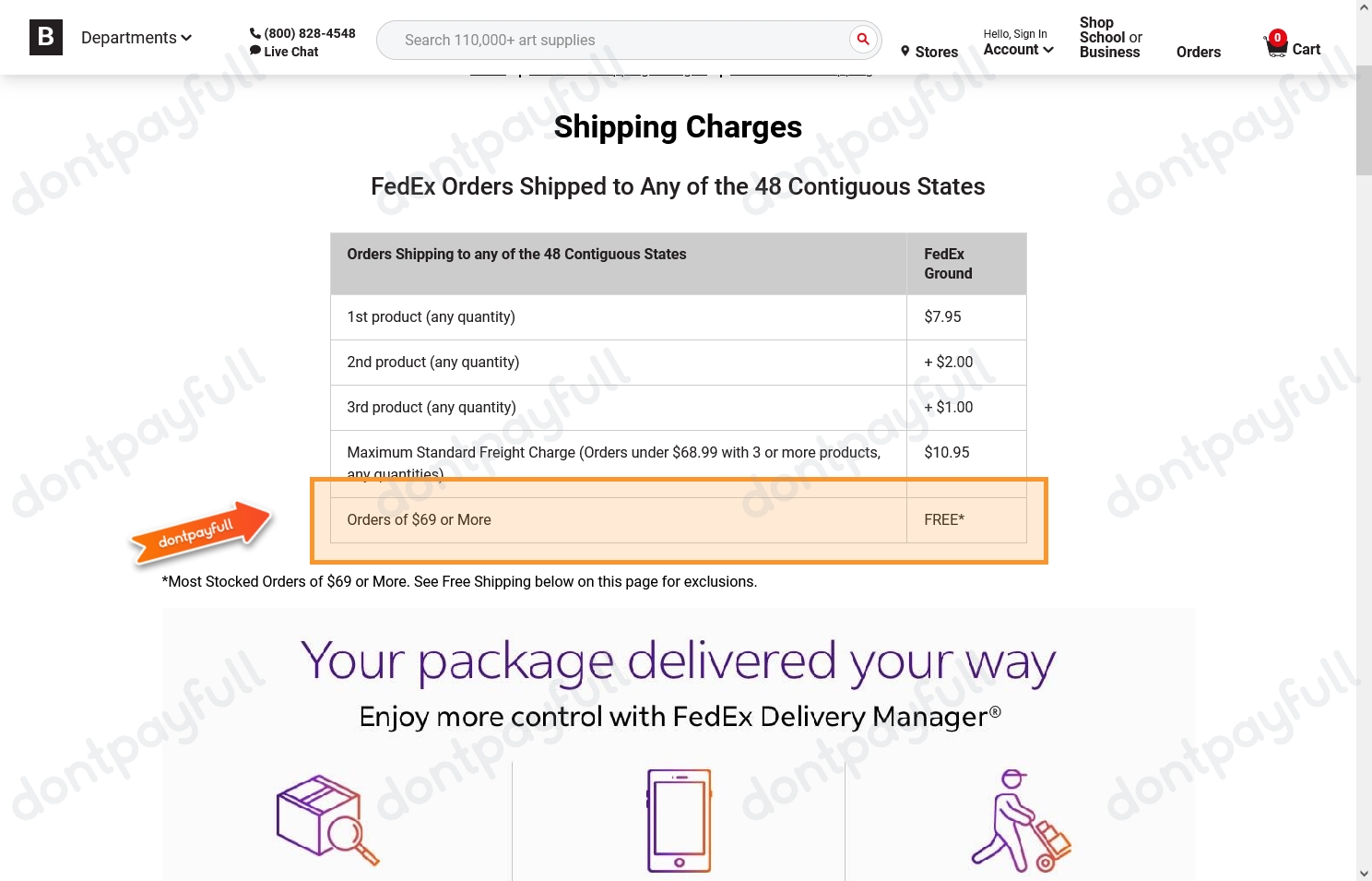Click the Hello, Sign In link
The height and width of the screenshot is (881, 1372).
pos(1015,33)
